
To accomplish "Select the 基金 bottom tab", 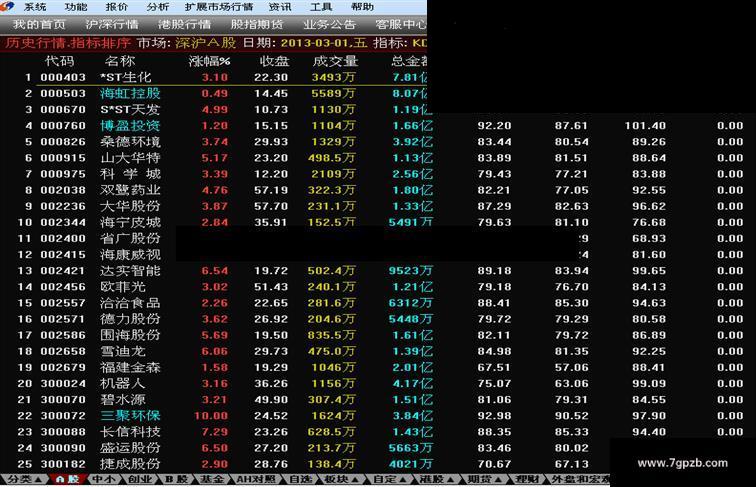I will [x=212, y=479].
